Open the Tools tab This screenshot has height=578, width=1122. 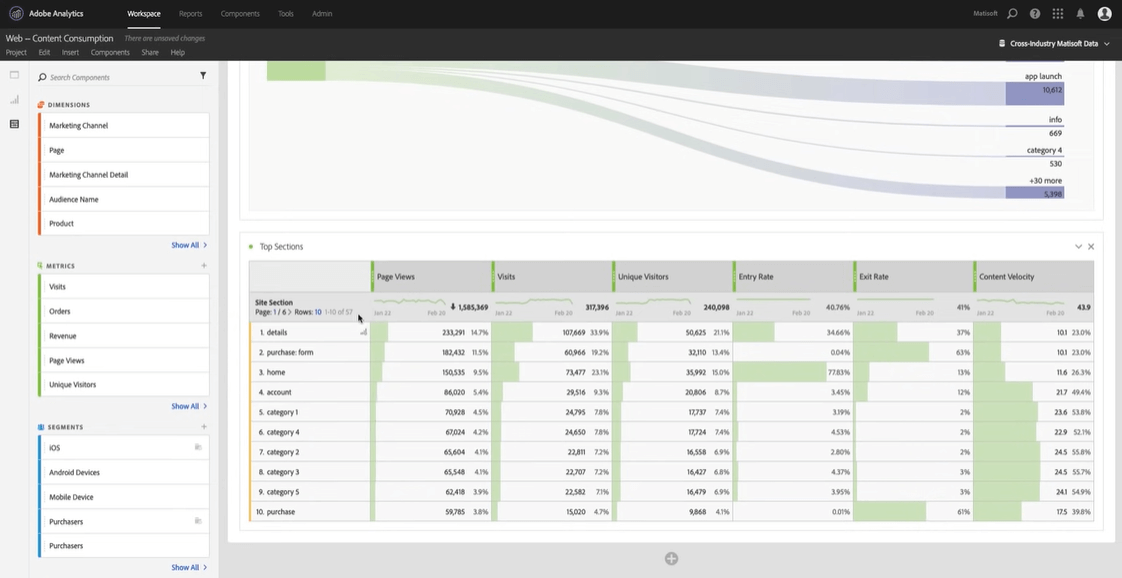[x=286, y=14]
